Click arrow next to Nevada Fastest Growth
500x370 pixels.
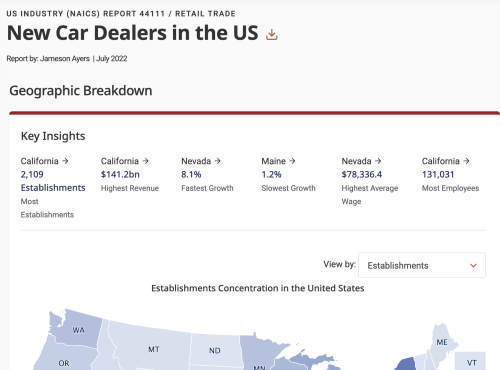pyautogui.click(x=218, y=161)
